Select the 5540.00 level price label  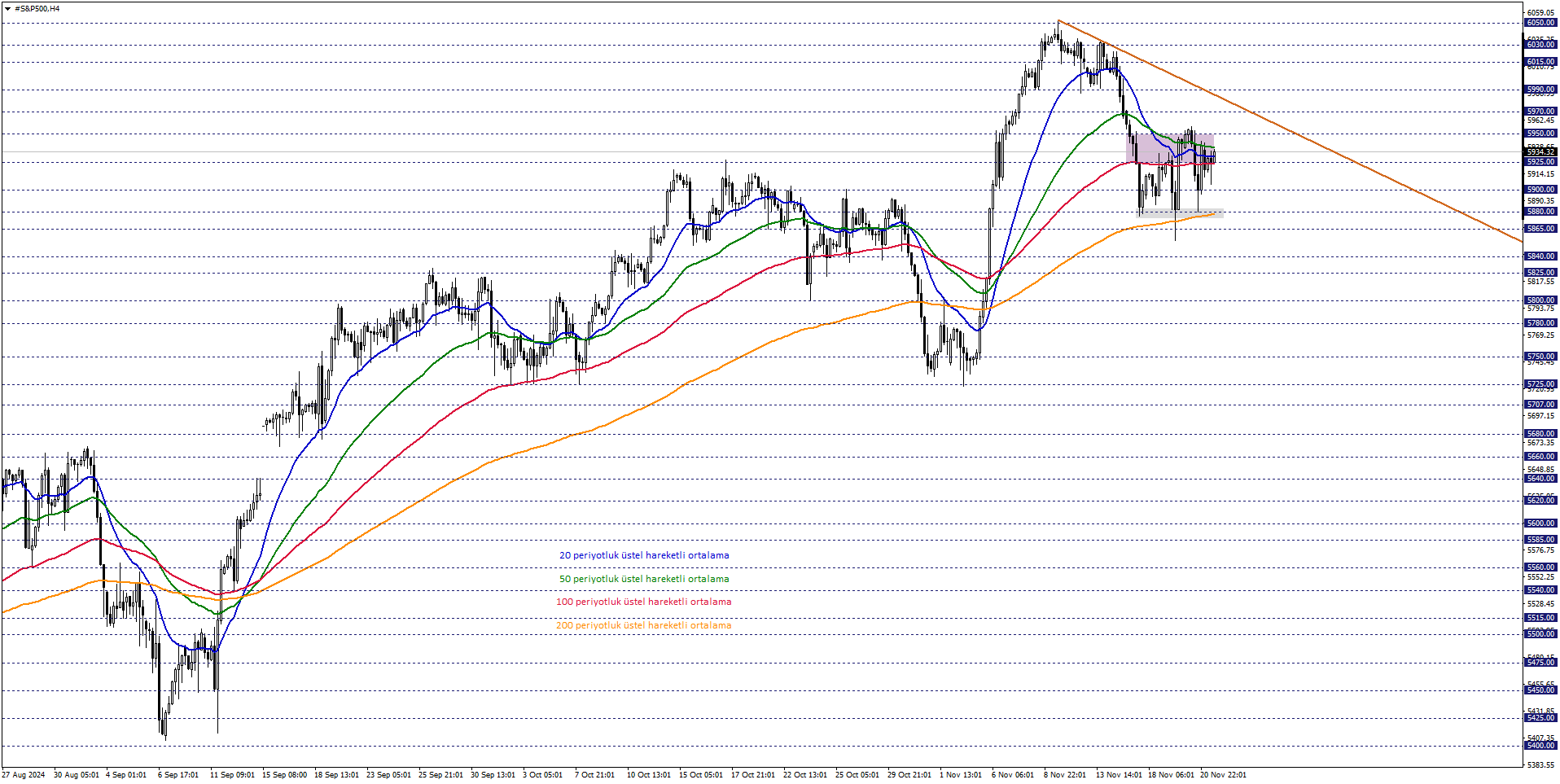click(1540, 590)
